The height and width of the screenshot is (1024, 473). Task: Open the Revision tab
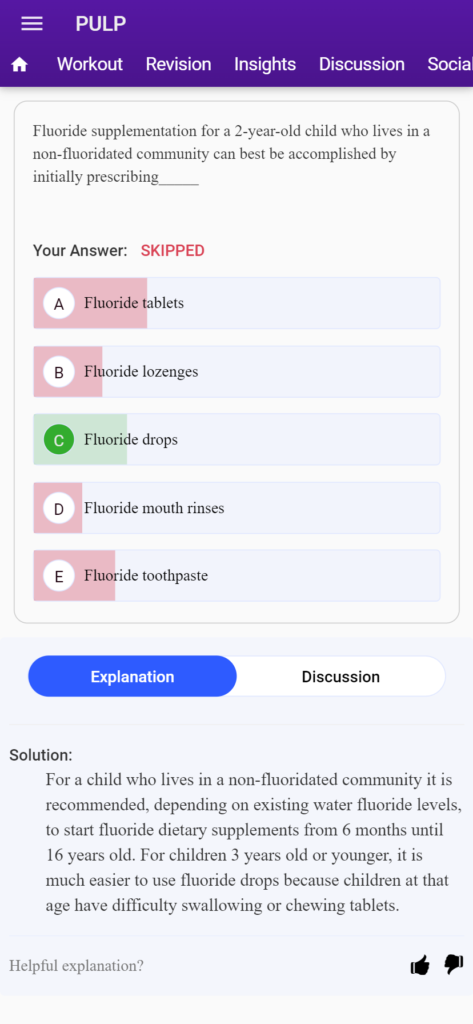[178, 64]
